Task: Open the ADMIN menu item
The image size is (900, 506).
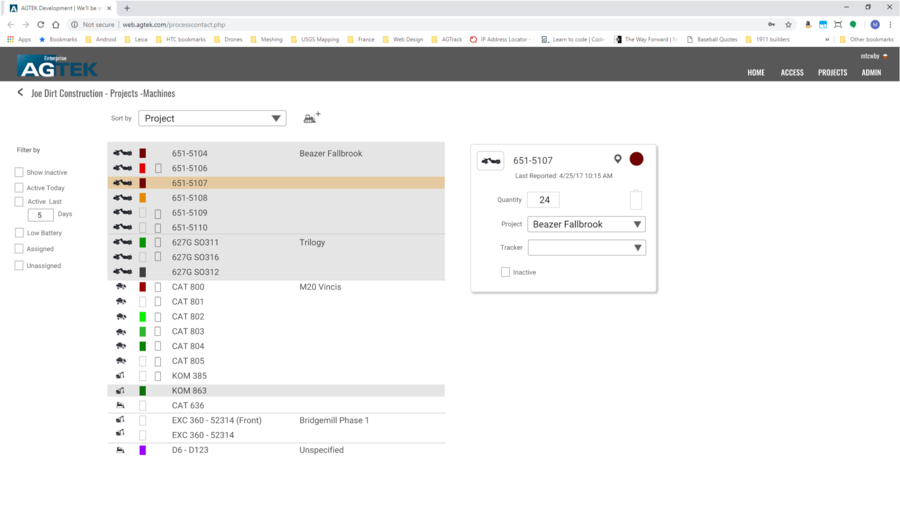Action: click(871, 72)
